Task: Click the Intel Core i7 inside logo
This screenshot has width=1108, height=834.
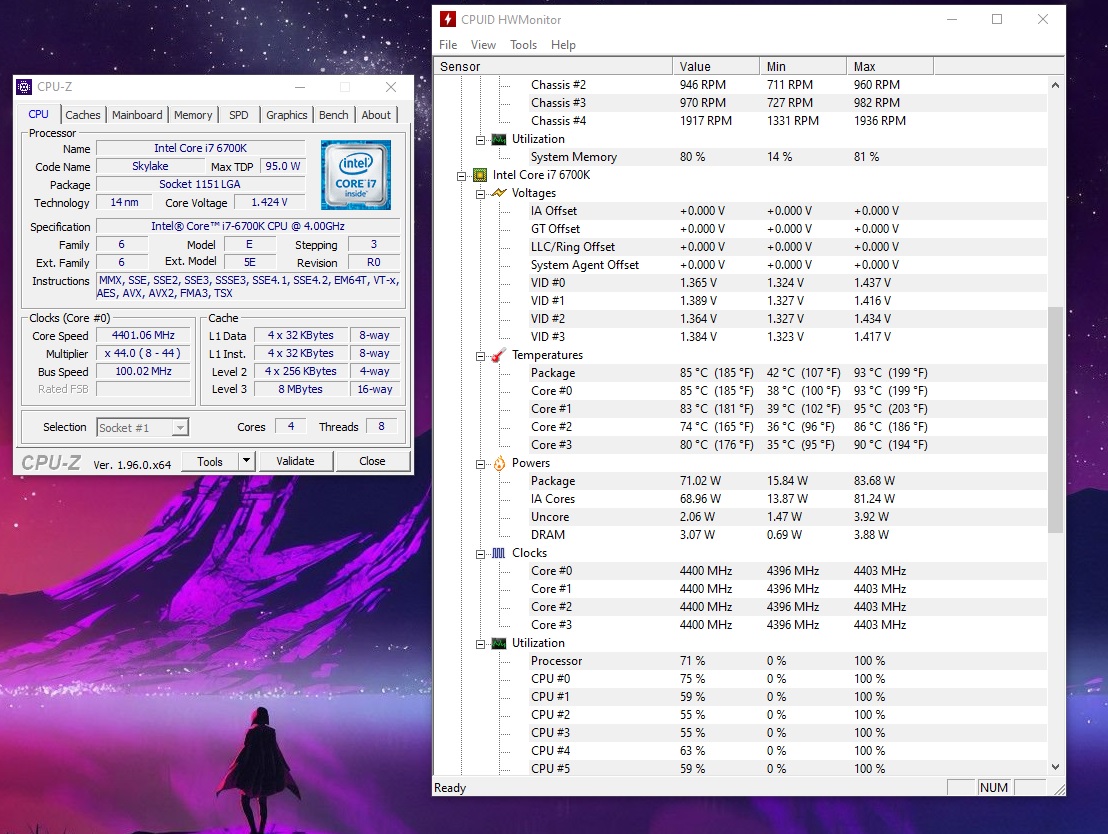Action: click(355, 175)
